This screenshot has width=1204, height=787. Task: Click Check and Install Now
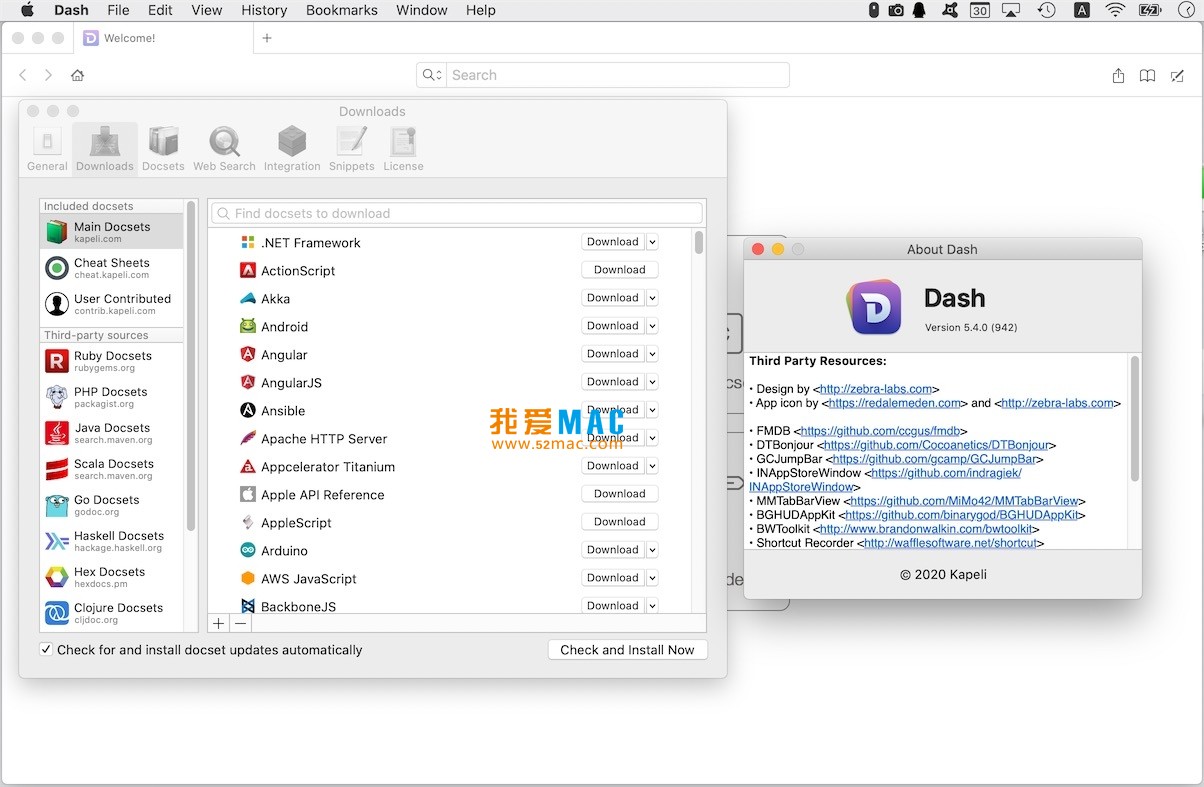627,650
